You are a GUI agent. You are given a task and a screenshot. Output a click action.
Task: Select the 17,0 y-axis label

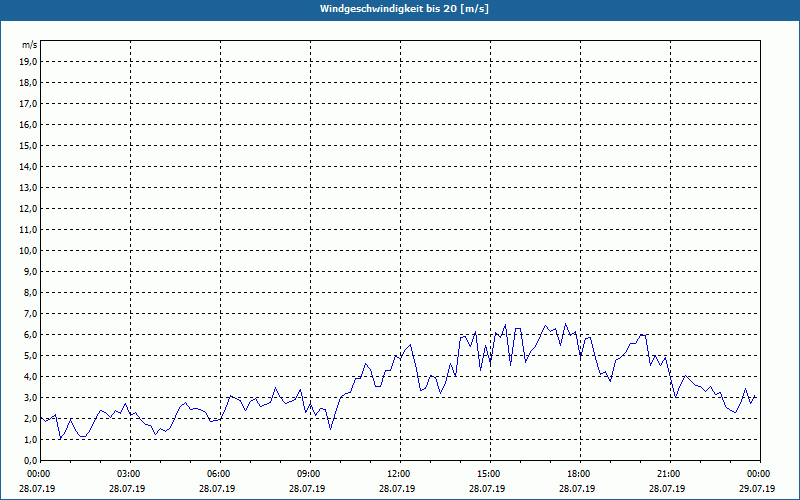coord(29,104)
